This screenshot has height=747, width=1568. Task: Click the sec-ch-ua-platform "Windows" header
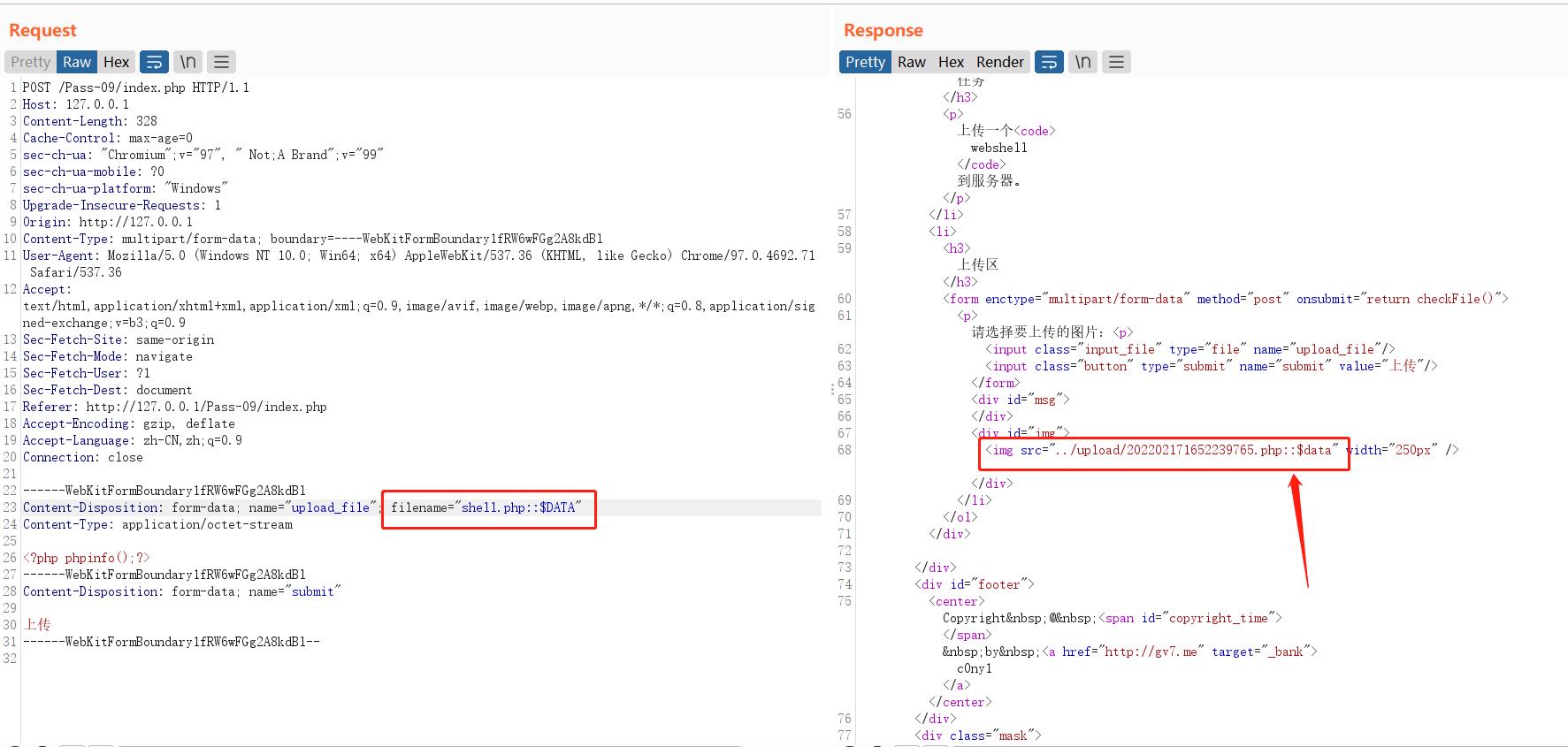point(126,188)
